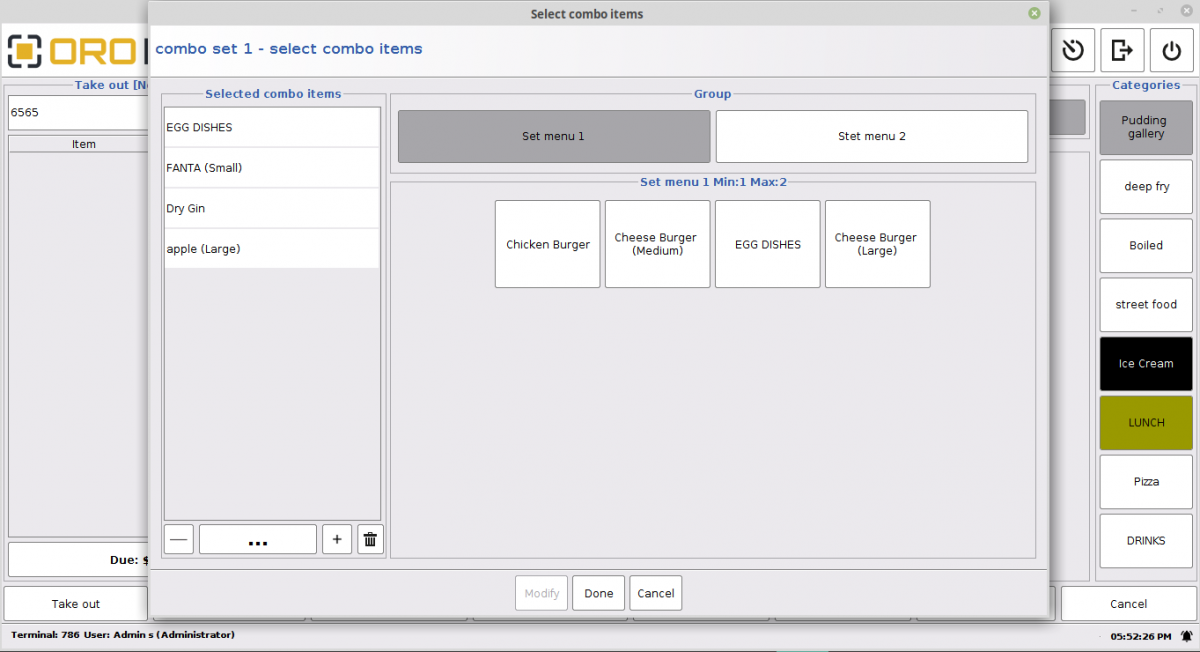Viewport: 1200px width, 652px height.
Task: Select the Set menu 1 group
Action: click(554, 136)
